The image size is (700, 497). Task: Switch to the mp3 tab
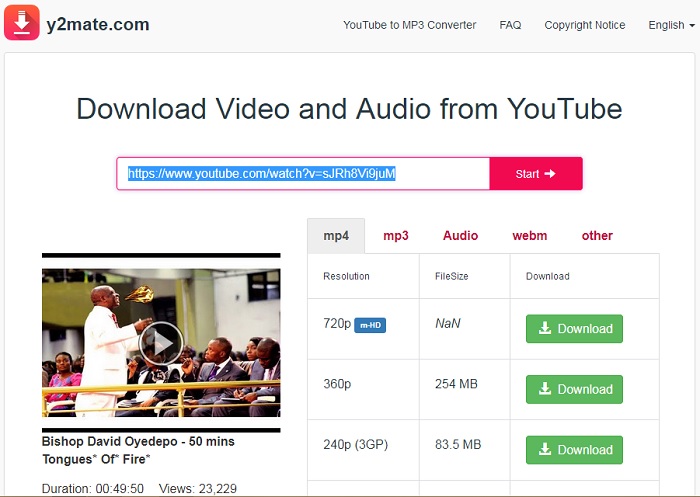[396, 236]
